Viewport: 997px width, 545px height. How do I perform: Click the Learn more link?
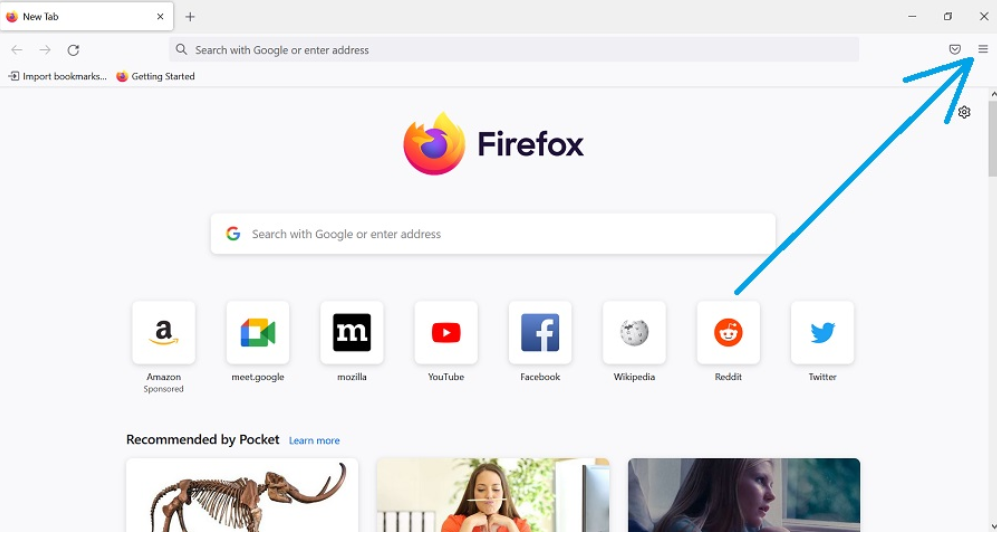314,441
